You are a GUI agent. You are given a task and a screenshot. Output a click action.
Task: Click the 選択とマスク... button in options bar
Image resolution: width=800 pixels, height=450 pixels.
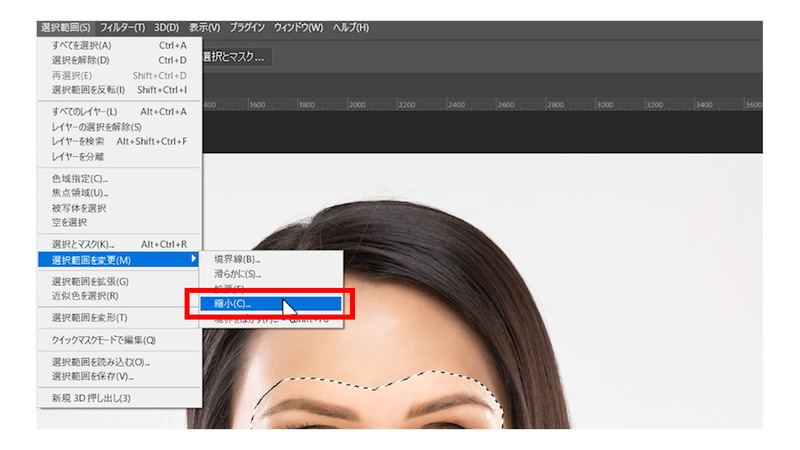tap(236, 57)
